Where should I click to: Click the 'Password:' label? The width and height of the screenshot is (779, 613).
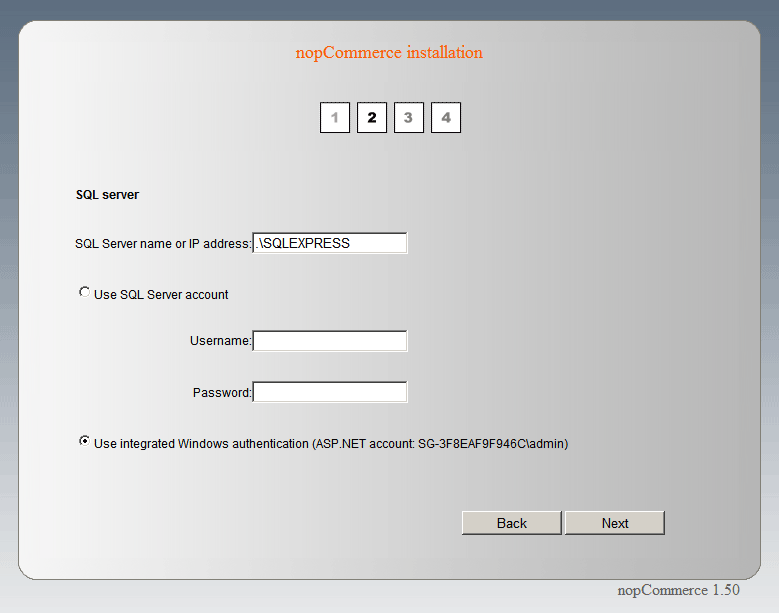tap(222, 392)
